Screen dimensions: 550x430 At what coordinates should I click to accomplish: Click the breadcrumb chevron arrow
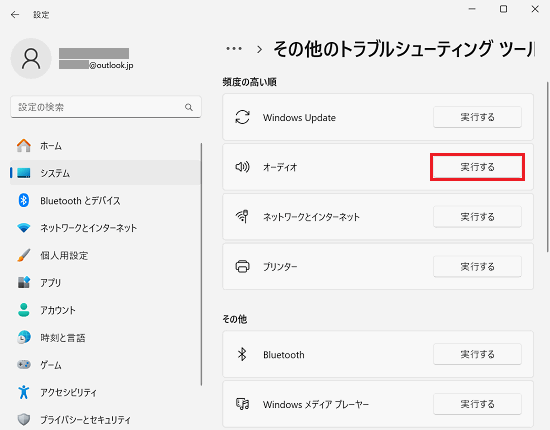coord(260,49)
